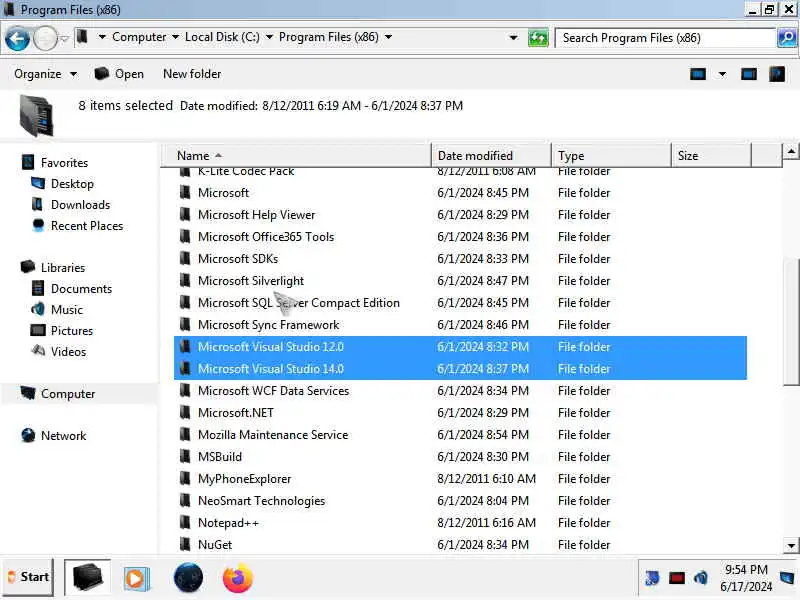The image size is (800, 600).
Task: Click Computer in the address breadcrumb
Action: pyautogui.click(x=139, y=37)
